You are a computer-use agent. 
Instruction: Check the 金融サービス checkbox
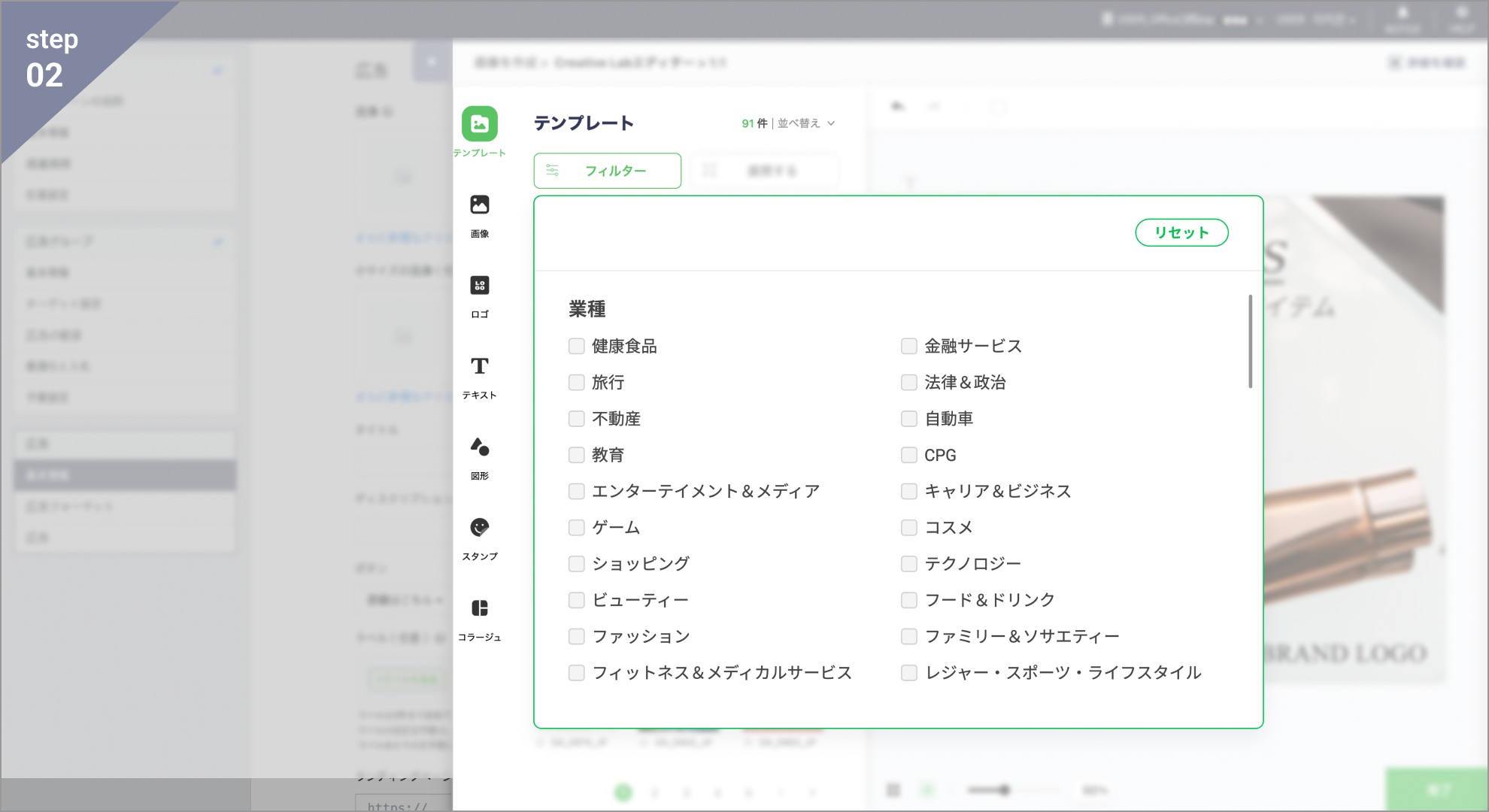tap(909, 347)
